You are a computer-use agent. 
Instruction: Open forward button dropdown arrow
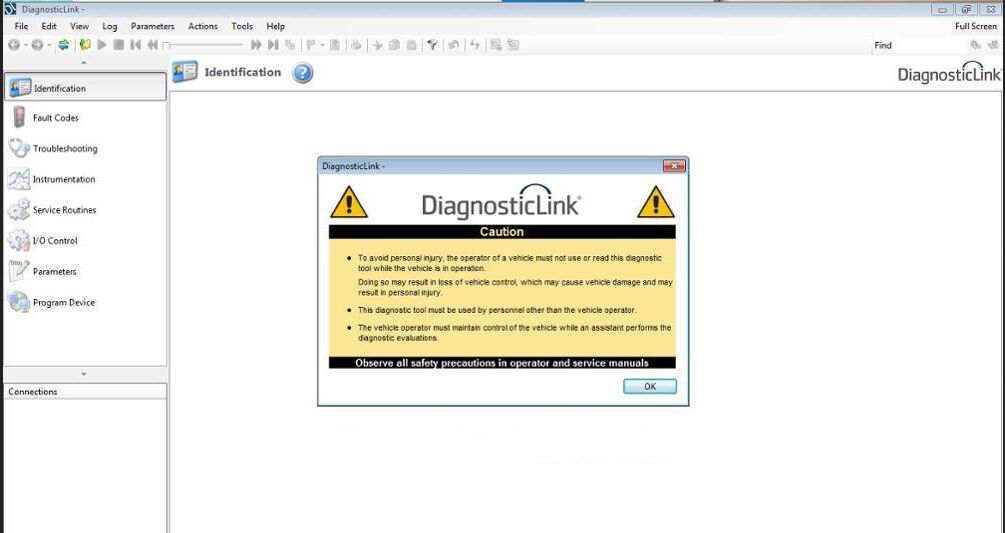point(49,45)
